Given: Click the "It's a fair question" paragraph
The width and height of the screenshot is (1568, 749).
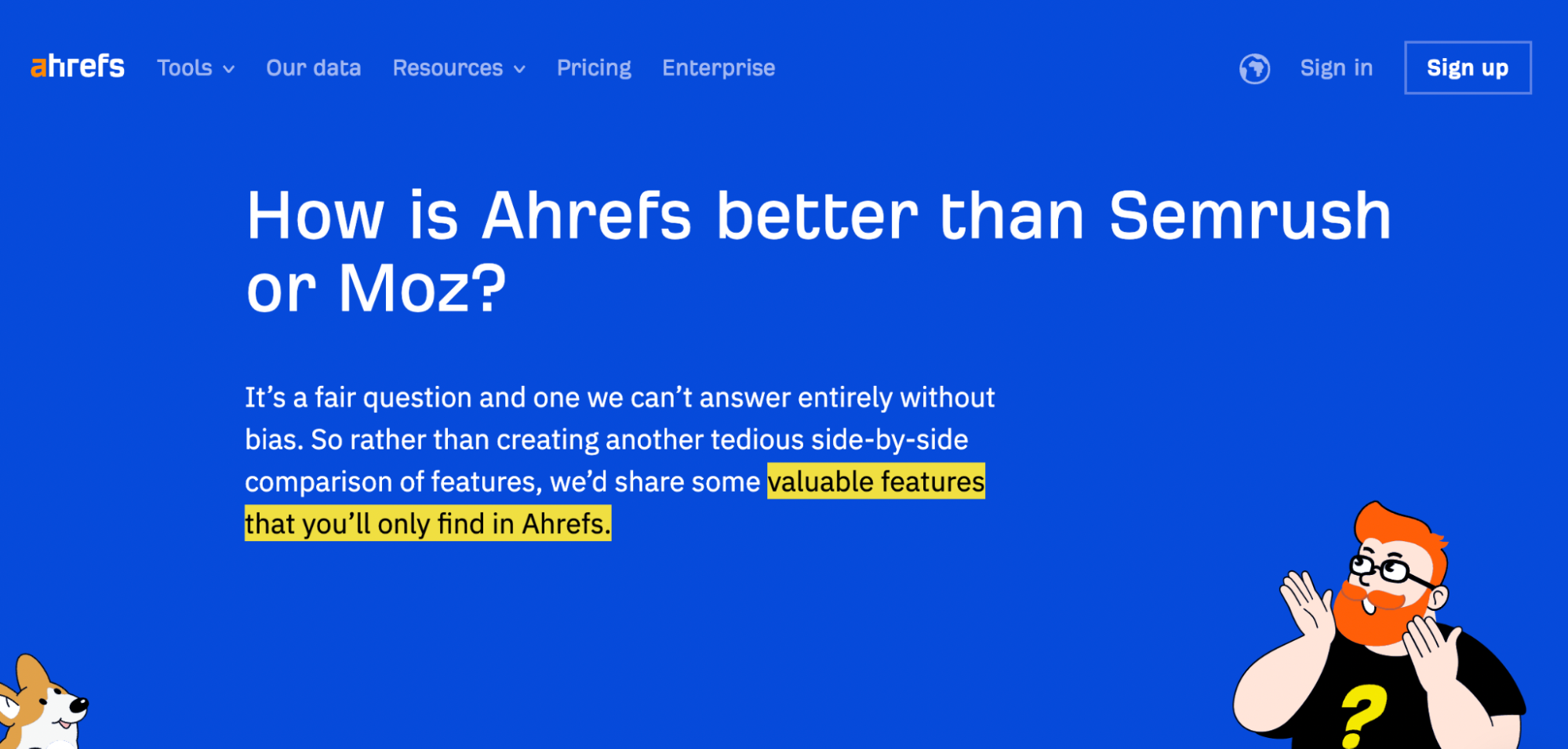Looking at the screenshot, I should (x=620, y=419).
